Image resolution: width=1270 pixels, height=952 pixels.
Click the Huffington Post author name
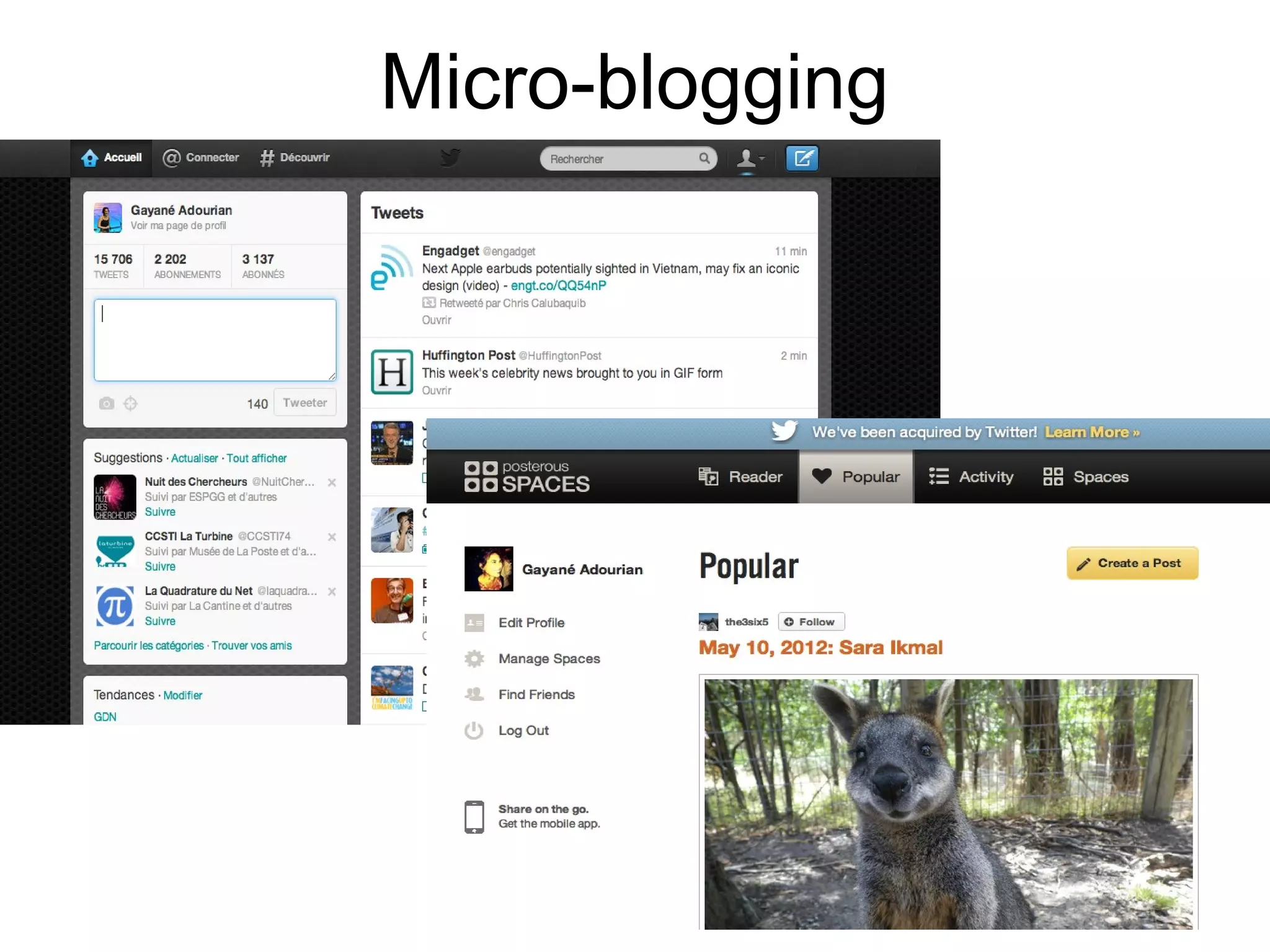point(468,355)
